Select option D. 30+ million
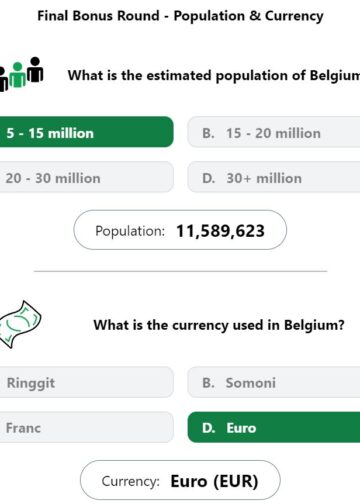 pyautogui.click(x=274, y=177)
